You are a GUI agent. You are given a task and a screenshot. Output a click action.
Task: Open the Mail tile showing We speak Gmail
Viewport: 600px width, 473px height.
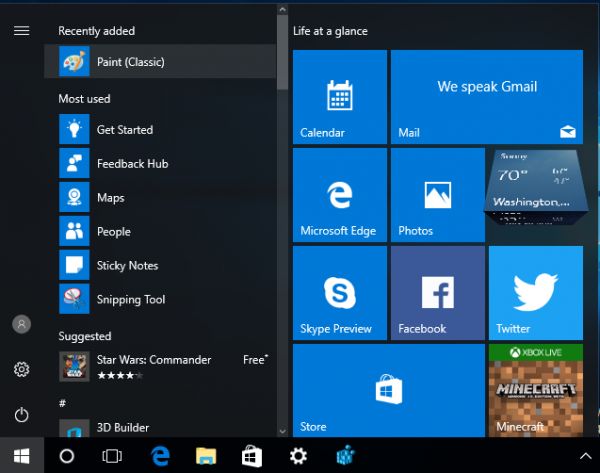(487, 97)
